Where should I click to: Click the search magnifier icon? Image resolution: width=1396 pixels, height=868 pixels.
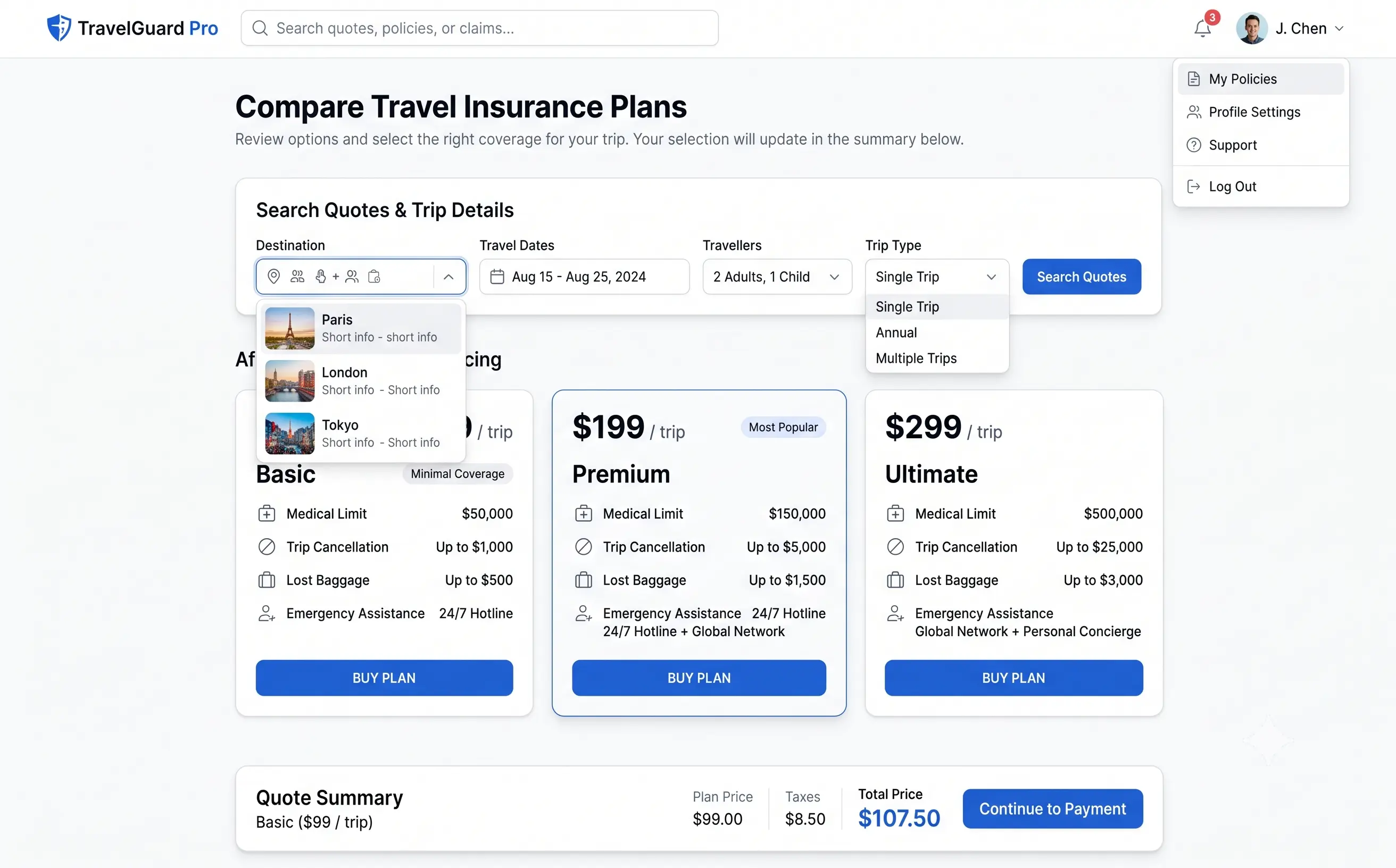tap(260, 28)
